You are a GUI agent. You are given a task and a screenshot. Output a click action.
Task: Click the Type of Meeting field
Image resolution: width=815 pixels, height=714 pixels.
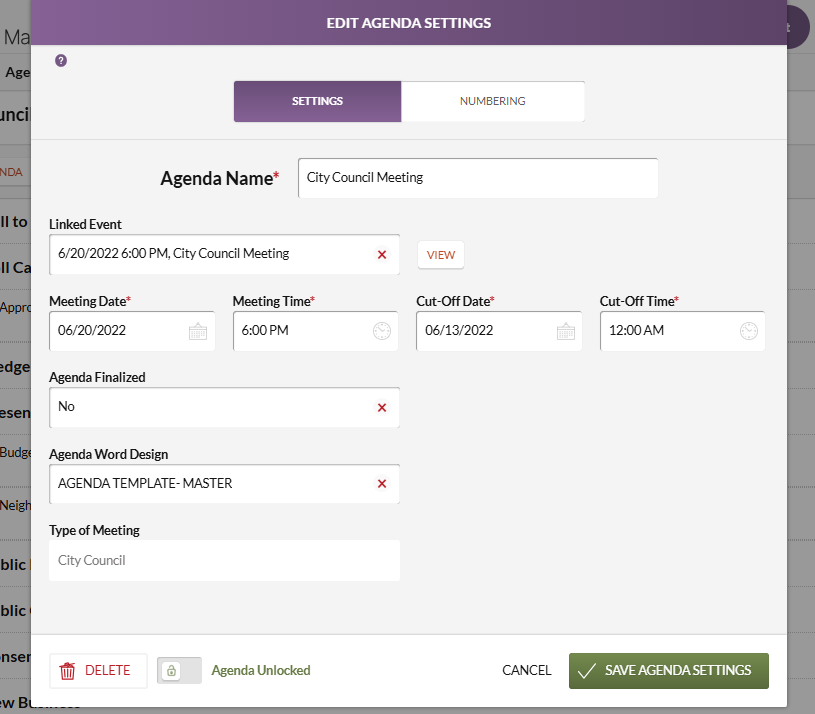point(225,560)
